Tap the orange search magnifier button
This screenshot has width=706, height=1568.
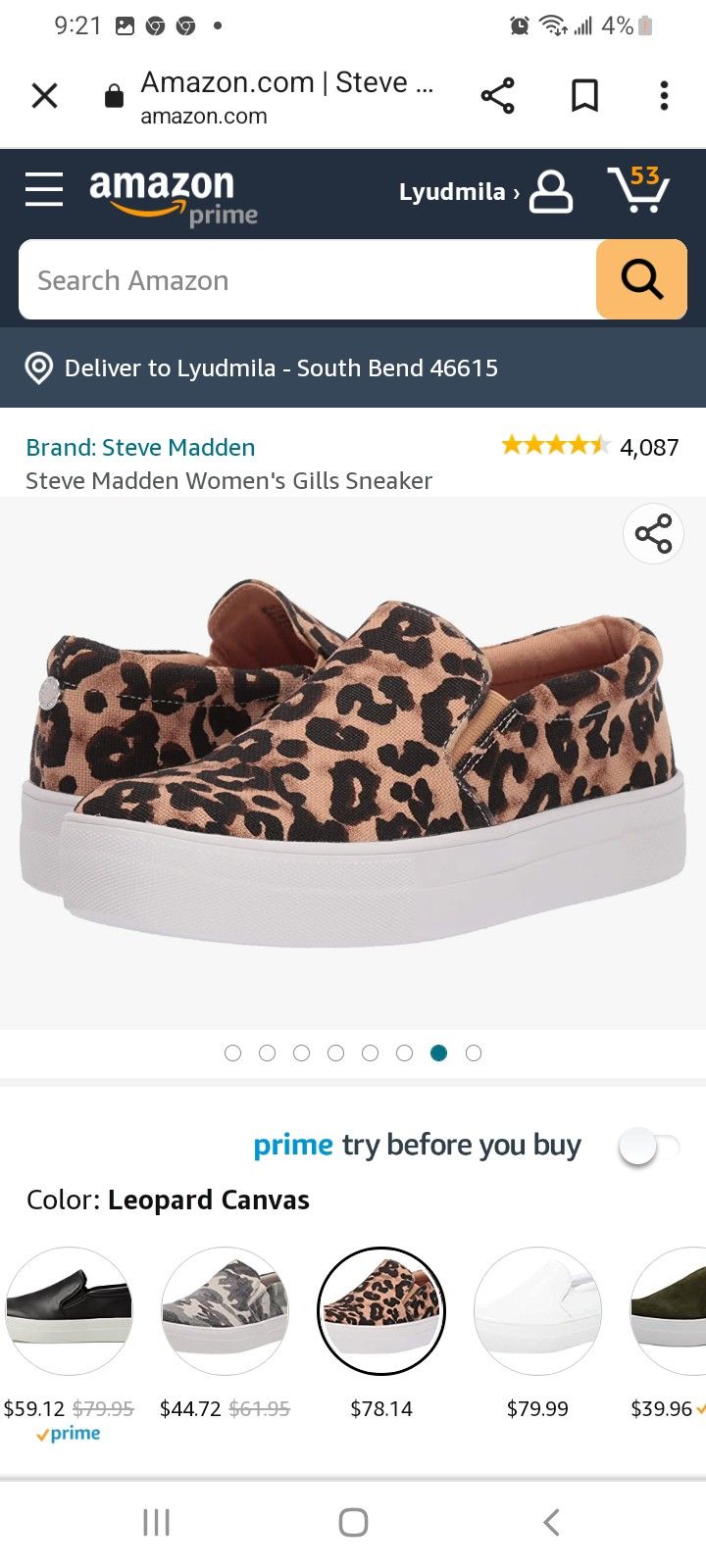coord(641,280)
